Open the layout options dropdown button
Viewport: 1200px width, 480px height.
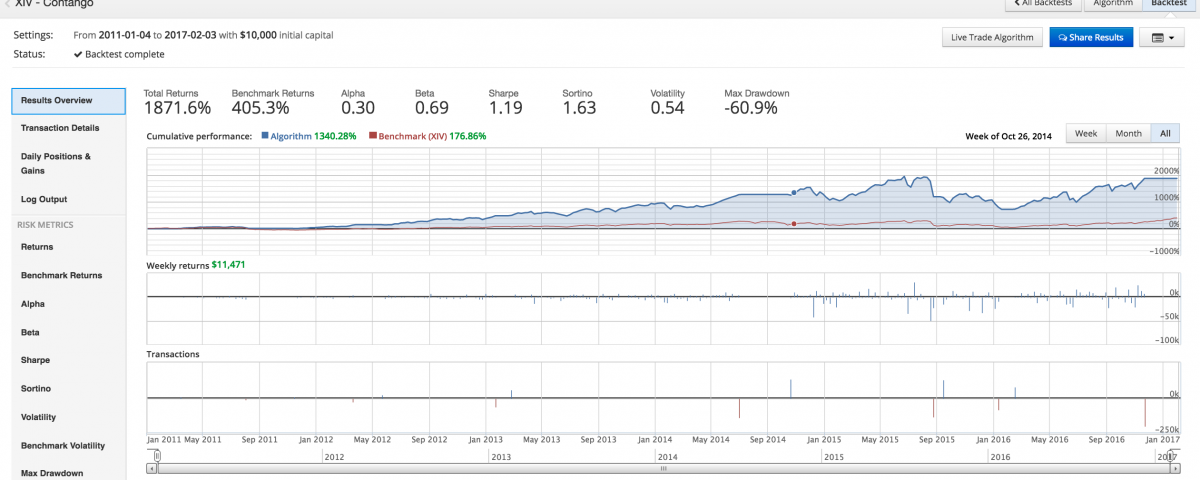pyautogui.click(x=1161, y=38)
